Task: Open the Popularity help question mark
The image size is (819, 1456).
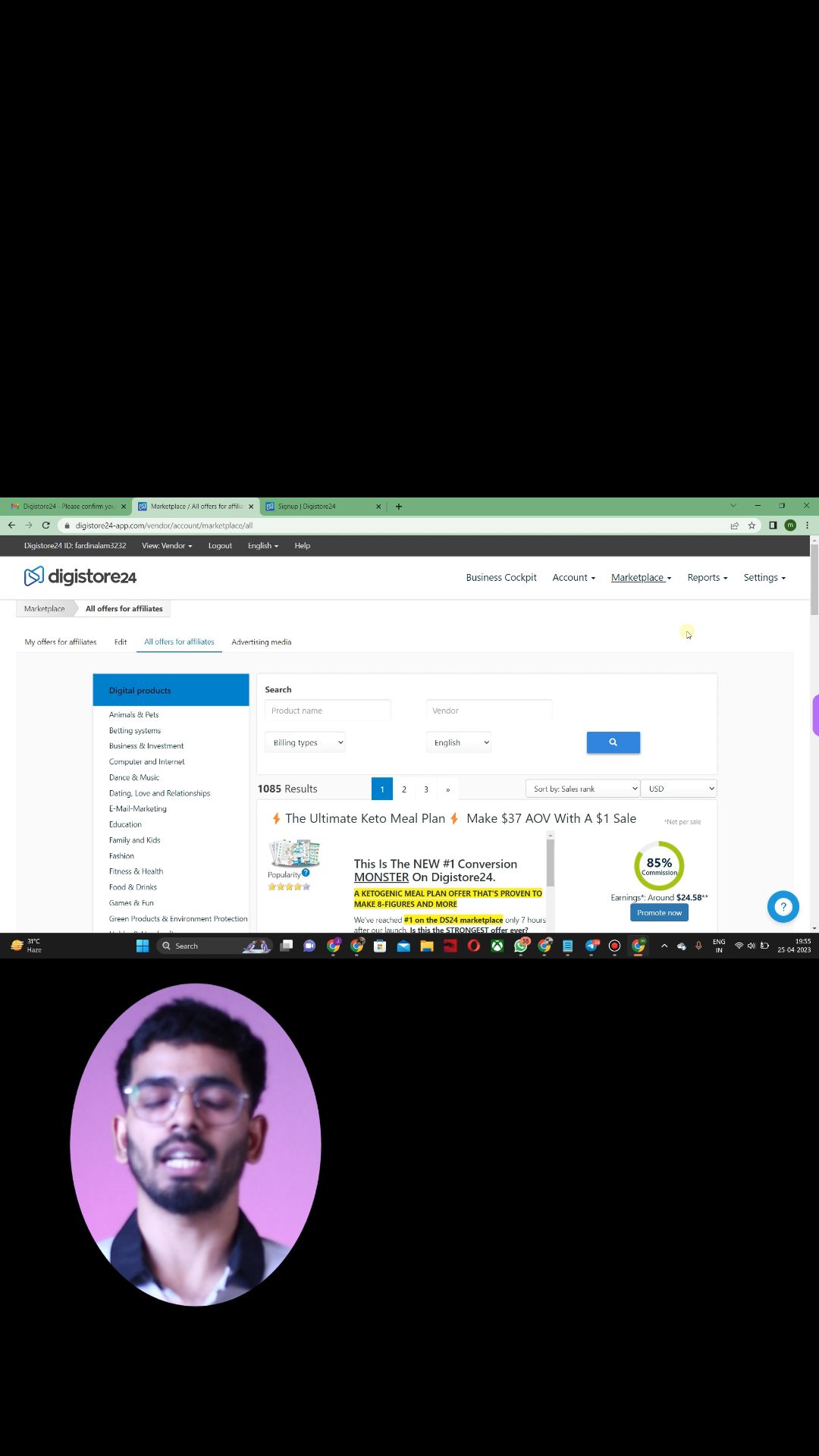Action: tap(306, 872)
